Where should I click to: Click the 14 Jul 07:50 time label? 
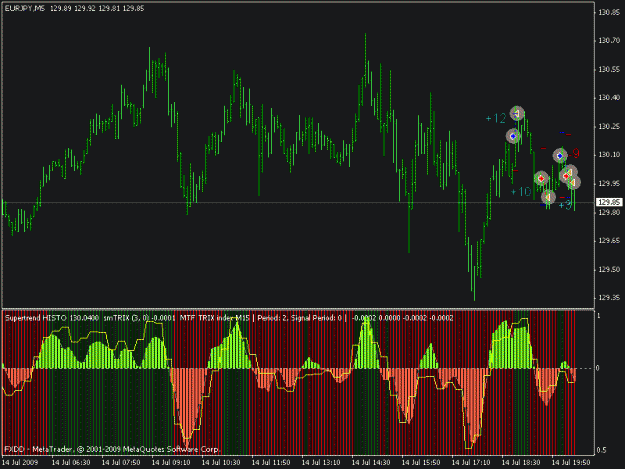click(121, 463)
